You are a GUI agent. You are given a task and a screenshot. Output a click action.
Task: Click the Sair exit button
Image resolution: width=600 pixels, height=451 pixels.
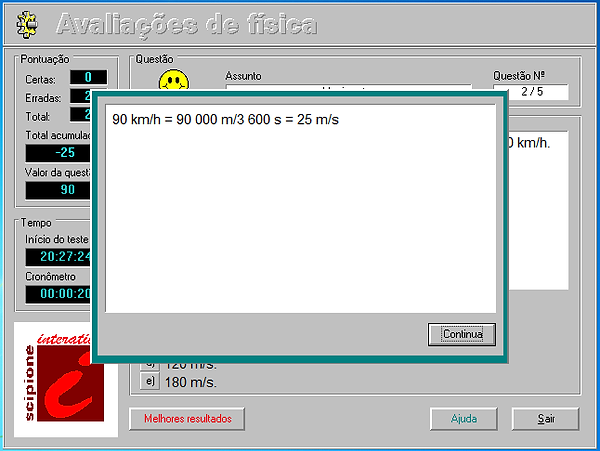click(x=546, y=419)
